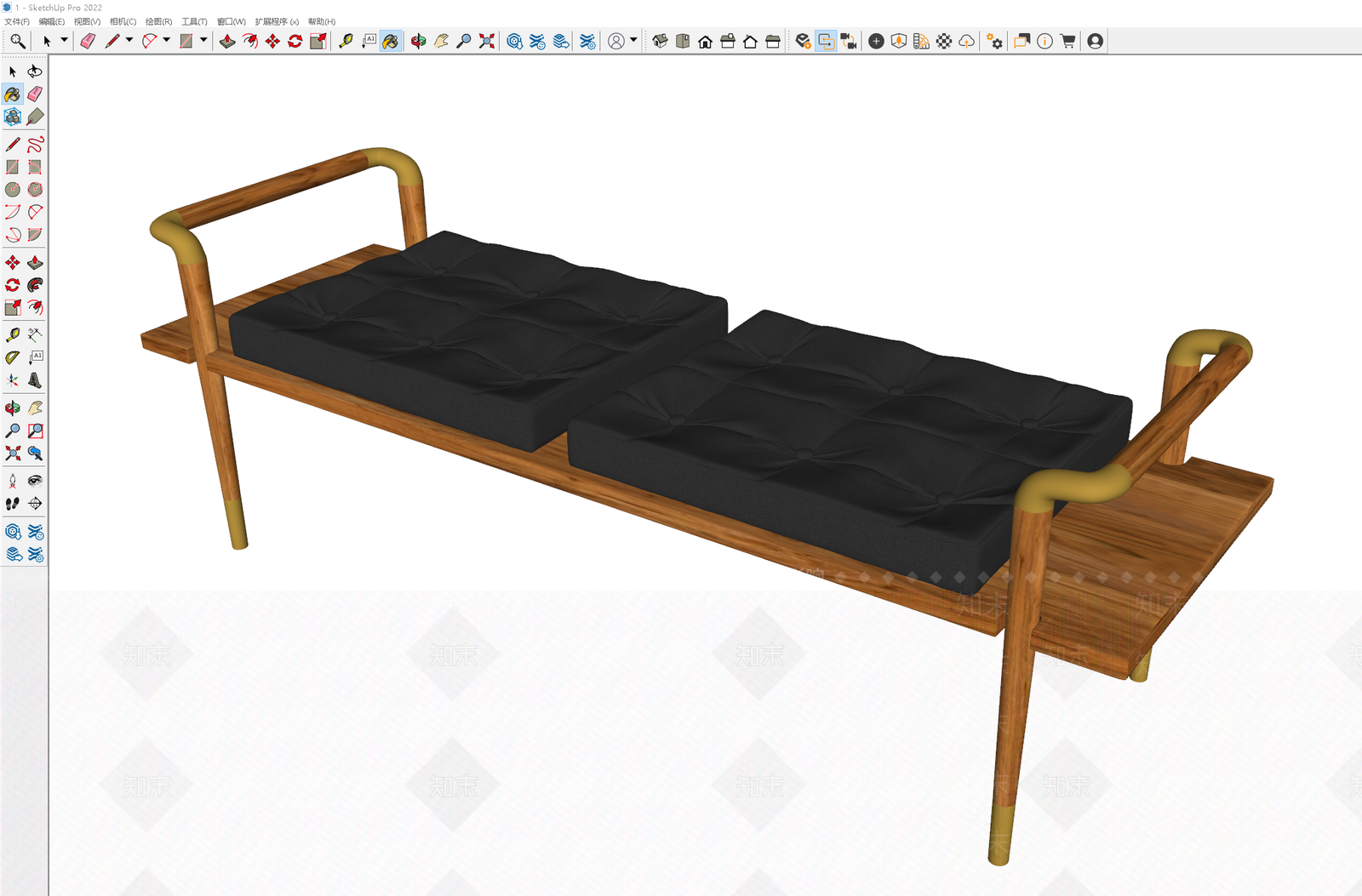Expand the Line tool dropdown arrow
The height and width of the screenshot is (896, 1362).
point(129,40)
